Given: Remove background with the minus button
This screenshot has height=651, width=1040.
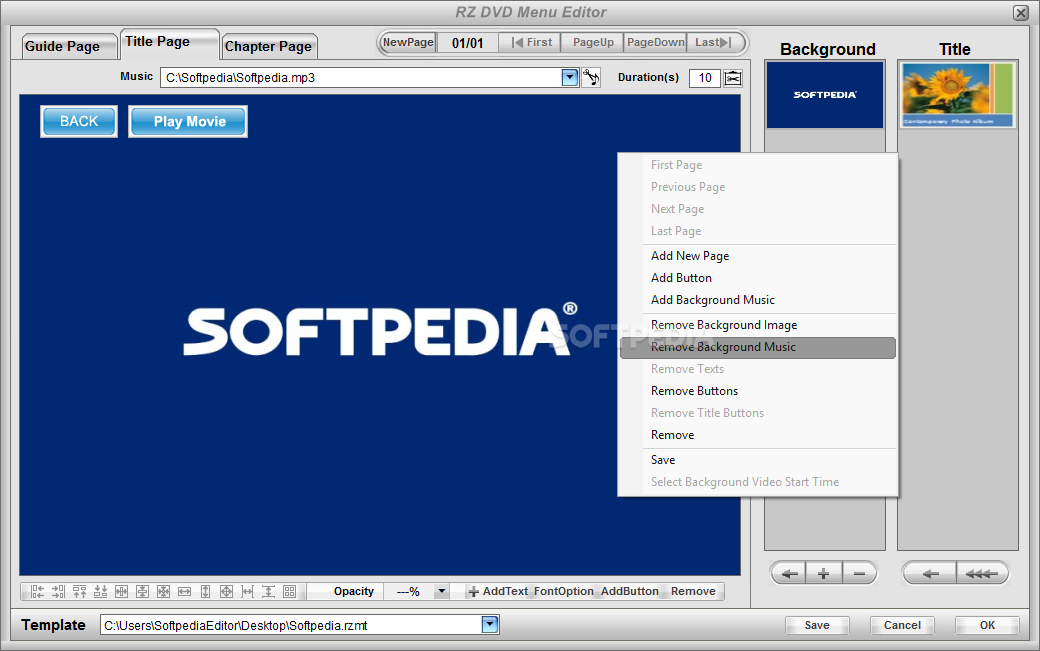Looking at the screenshot, I should [860, 573].
